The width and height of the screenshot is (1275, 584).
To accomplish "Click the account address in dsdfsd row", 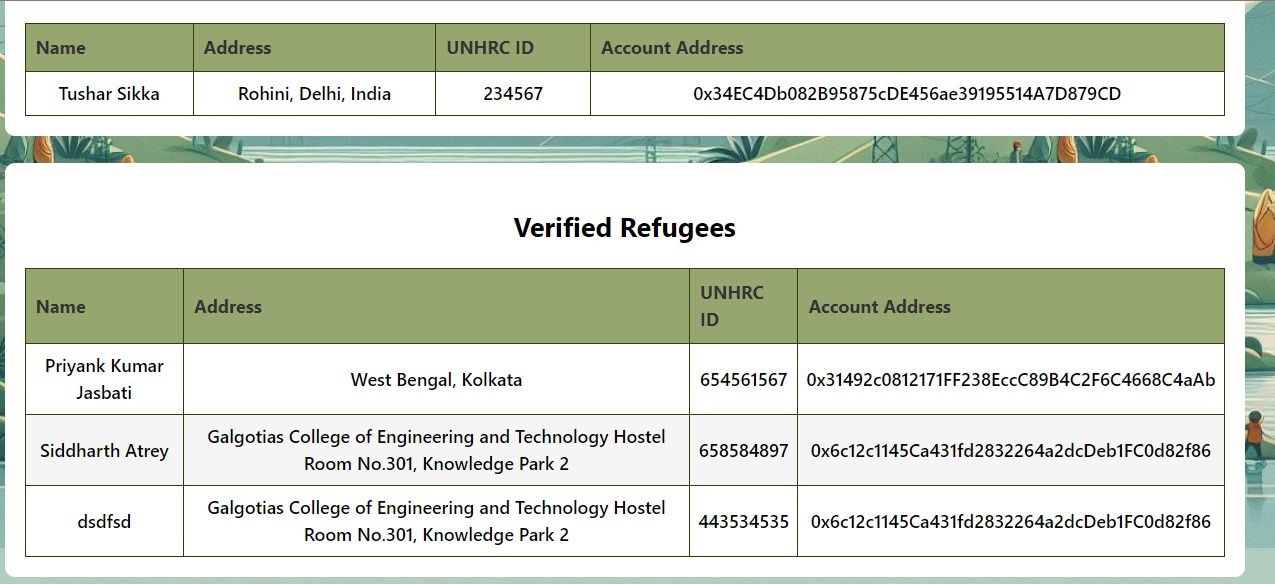I will pos(1011,522).
